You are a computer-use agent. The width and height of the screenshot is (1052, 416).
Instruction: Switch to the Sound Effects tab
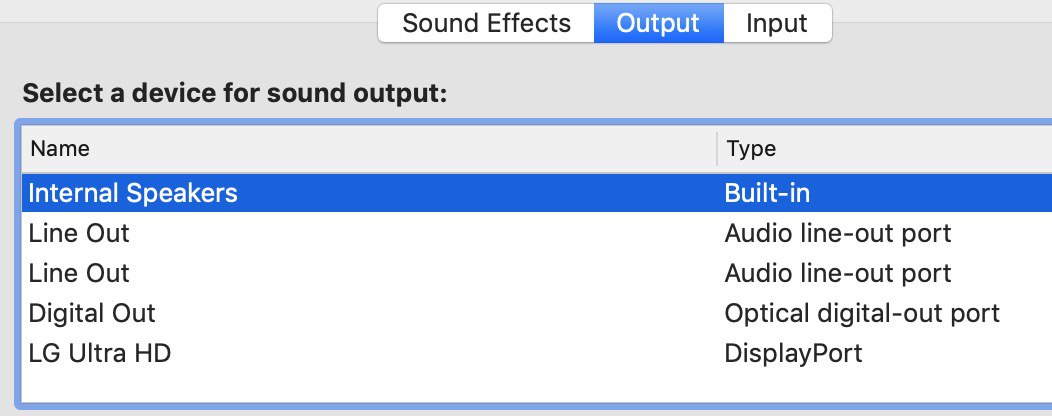(486, 23)
